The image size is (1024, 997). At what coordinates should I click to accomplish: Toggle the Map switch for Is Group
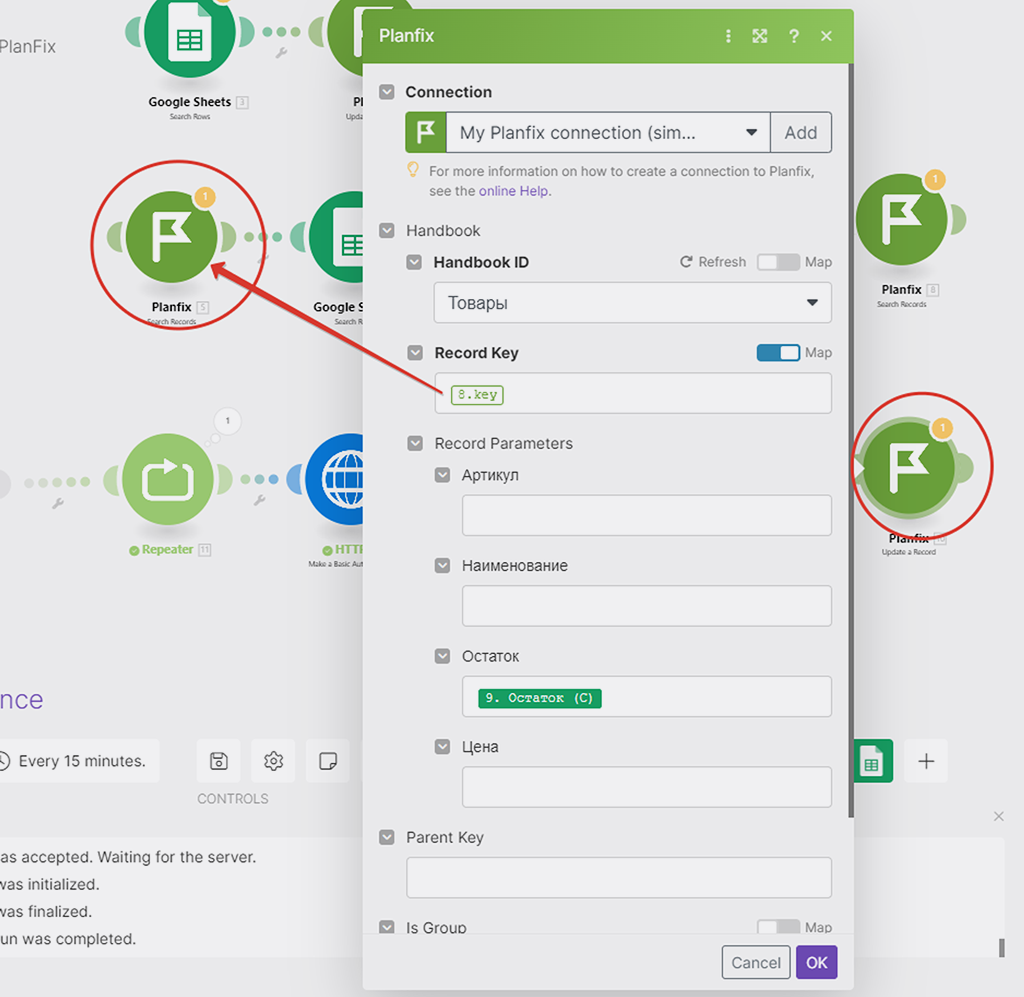tap(778, 926)
